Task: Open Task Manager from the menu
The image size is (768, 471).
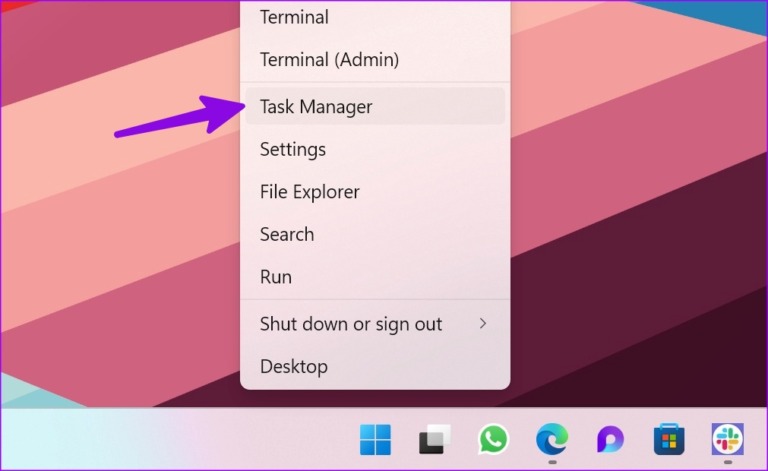Action: [375, 106]
